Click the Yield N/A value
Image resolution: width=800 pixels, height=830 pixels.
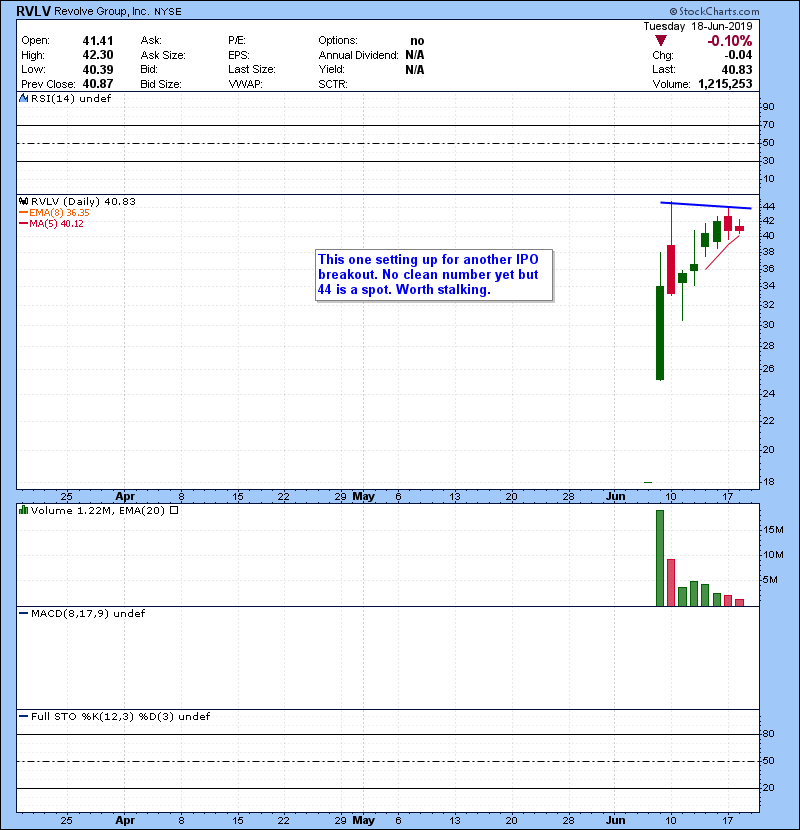pos(415,70)
